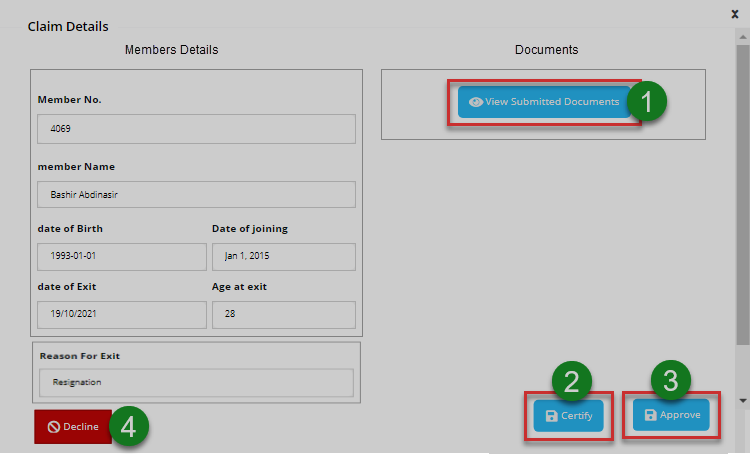
Task: Click the Date of joining field
Action: pos(283,256)
